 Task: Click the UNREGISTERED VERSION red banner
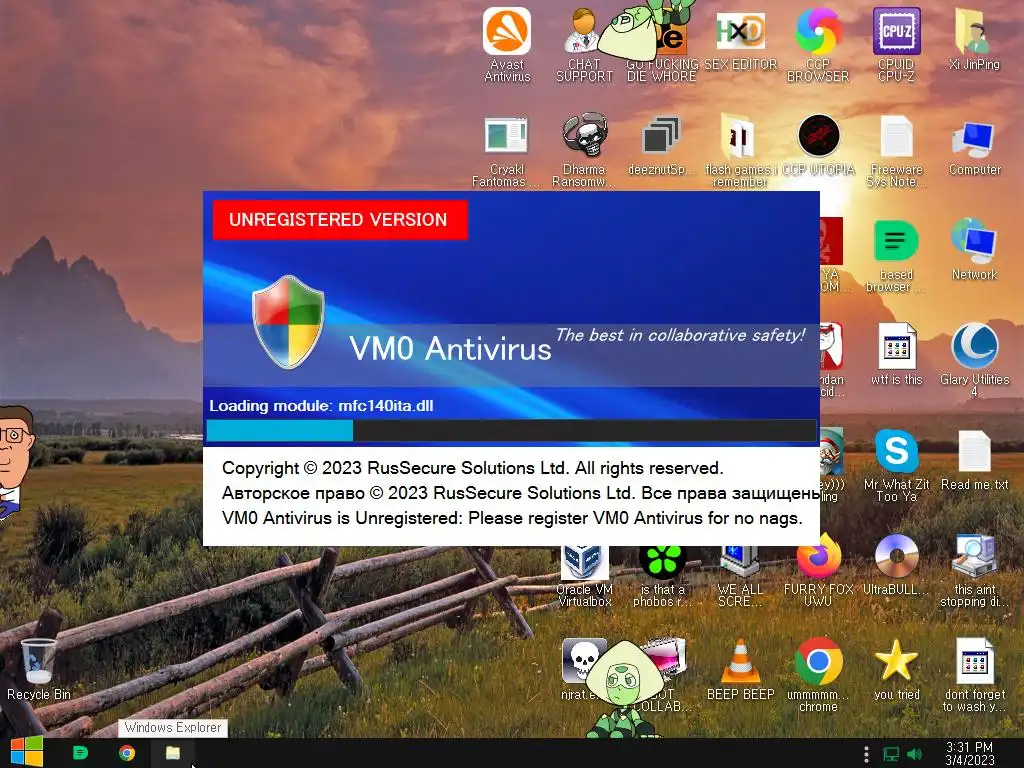click(340, 220)
